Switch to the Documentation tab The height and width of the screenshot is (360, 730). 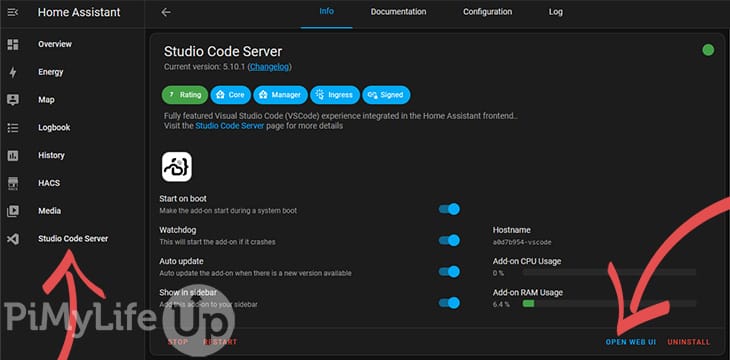click(398, 12)
